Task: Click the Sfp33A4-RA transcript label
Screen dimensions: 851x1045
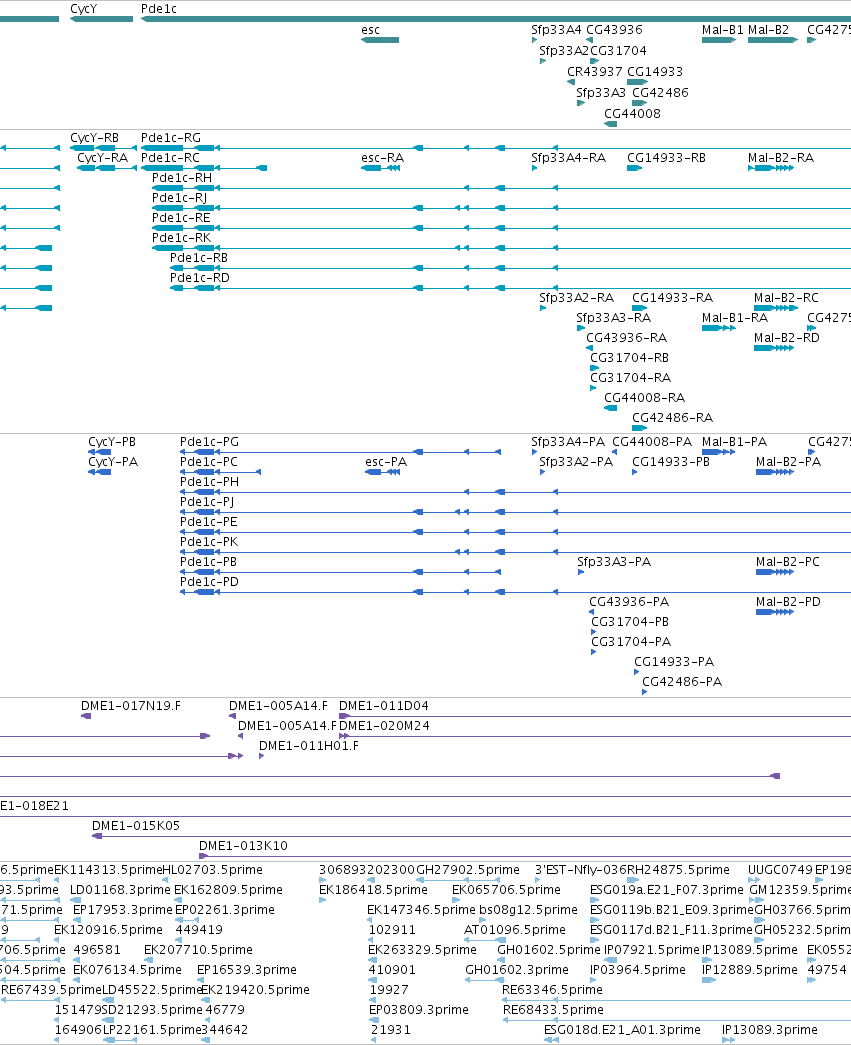Action: coord(568,158)
